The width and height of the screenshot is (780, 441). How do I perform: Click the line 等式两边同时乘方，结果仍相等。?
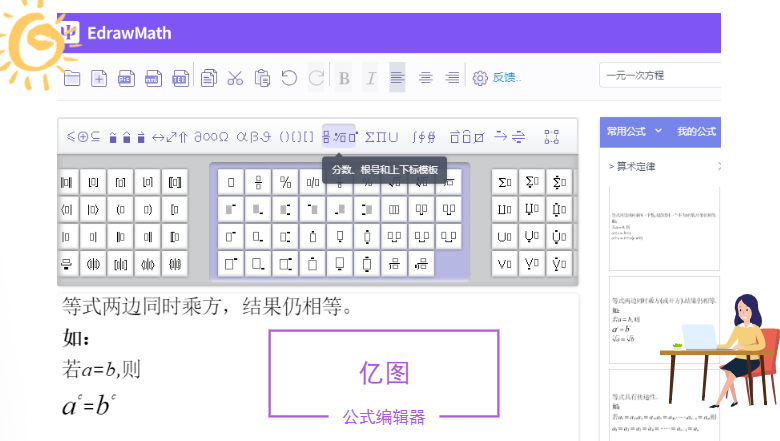coord(207,306)
